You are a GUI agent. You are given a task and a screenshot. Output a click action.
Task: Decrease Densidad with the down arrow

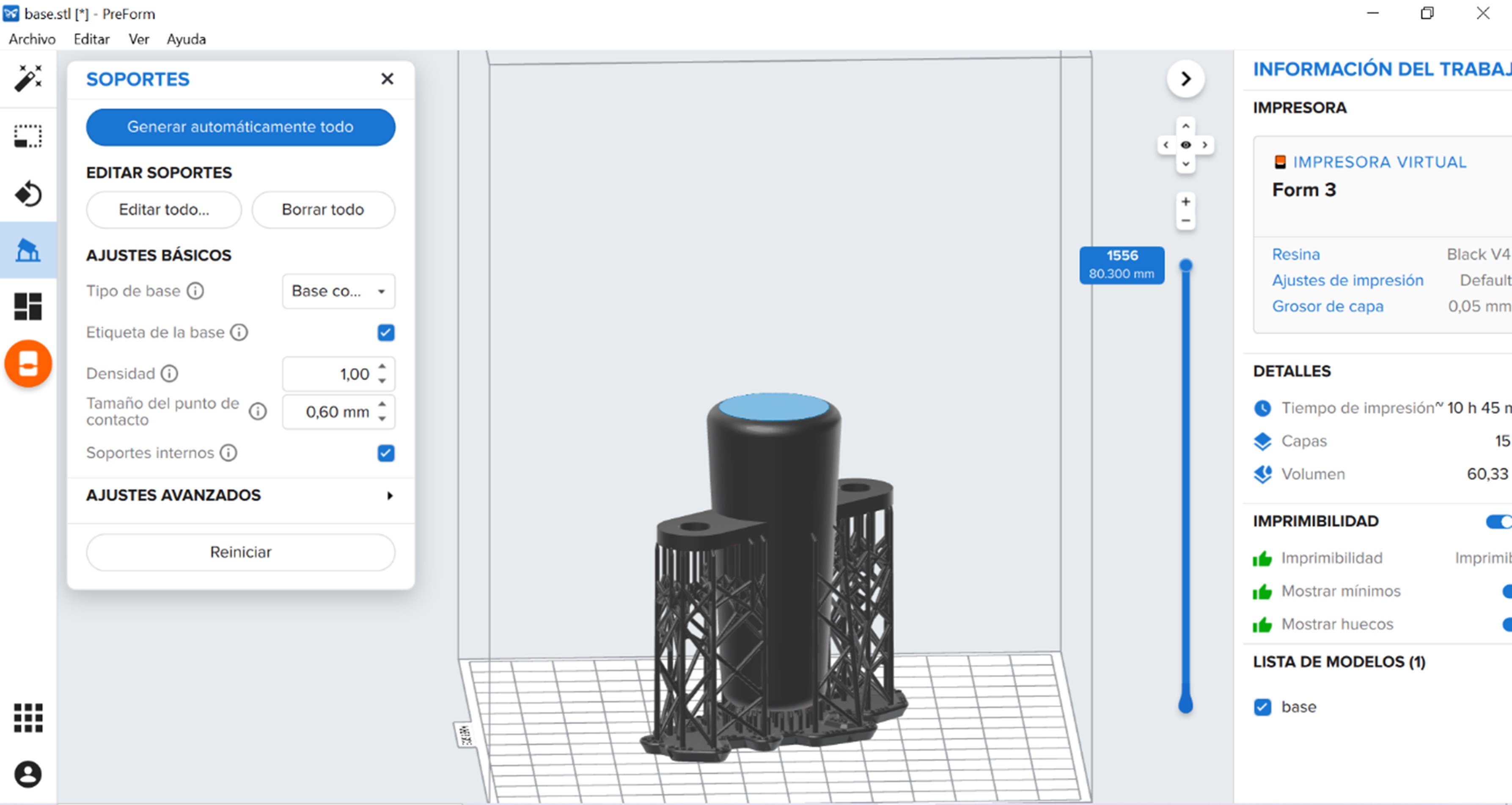[x=382, y=382]
